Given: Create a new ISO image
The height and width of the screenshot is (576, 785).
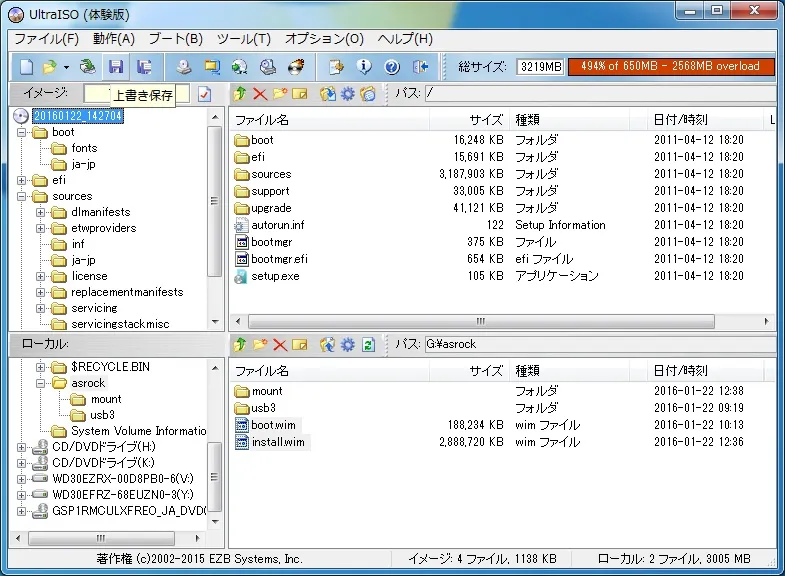Looking at the screenshot, I should 26,67.
